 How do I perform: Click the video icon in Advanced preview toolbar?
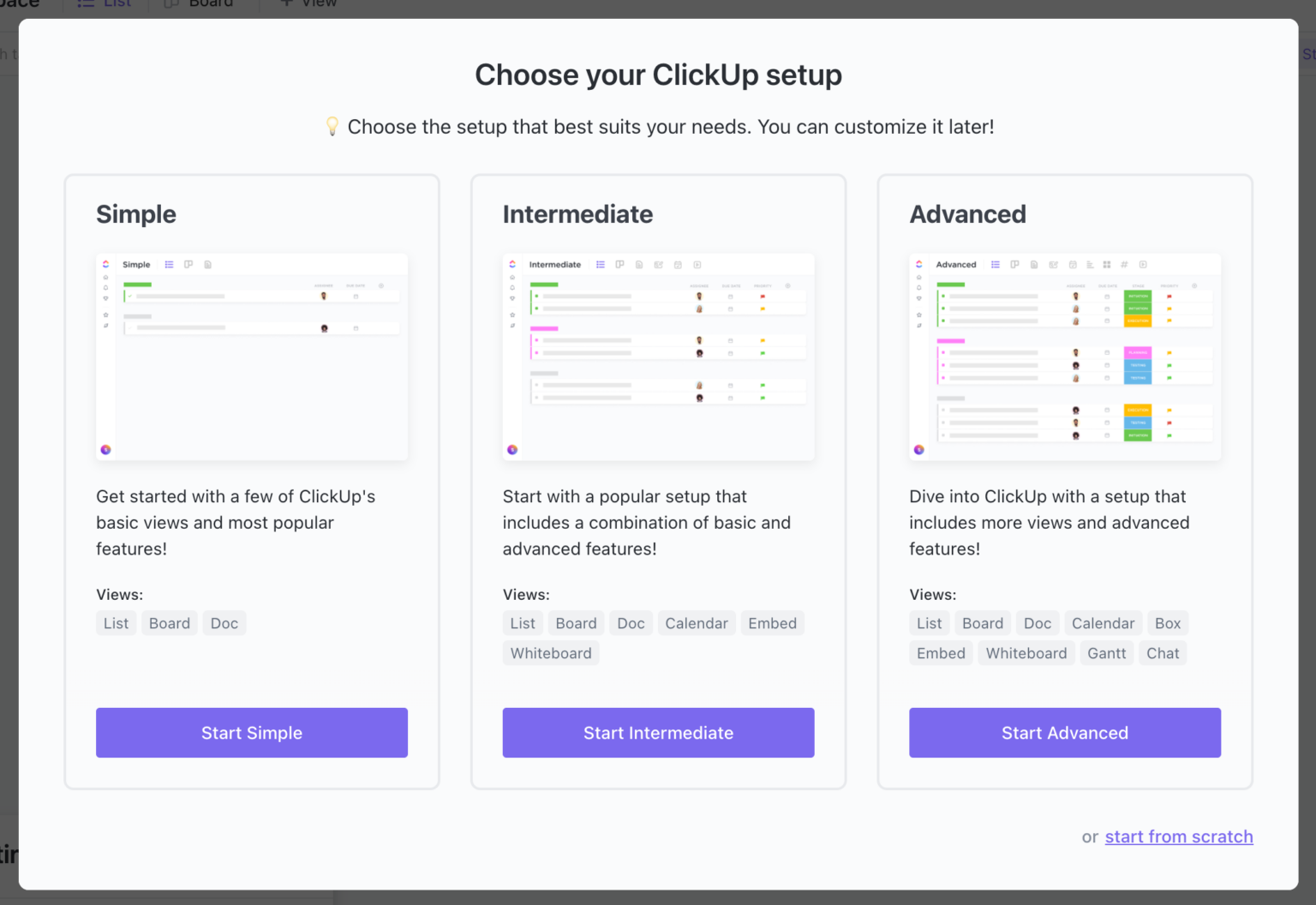coord(1142,265)
